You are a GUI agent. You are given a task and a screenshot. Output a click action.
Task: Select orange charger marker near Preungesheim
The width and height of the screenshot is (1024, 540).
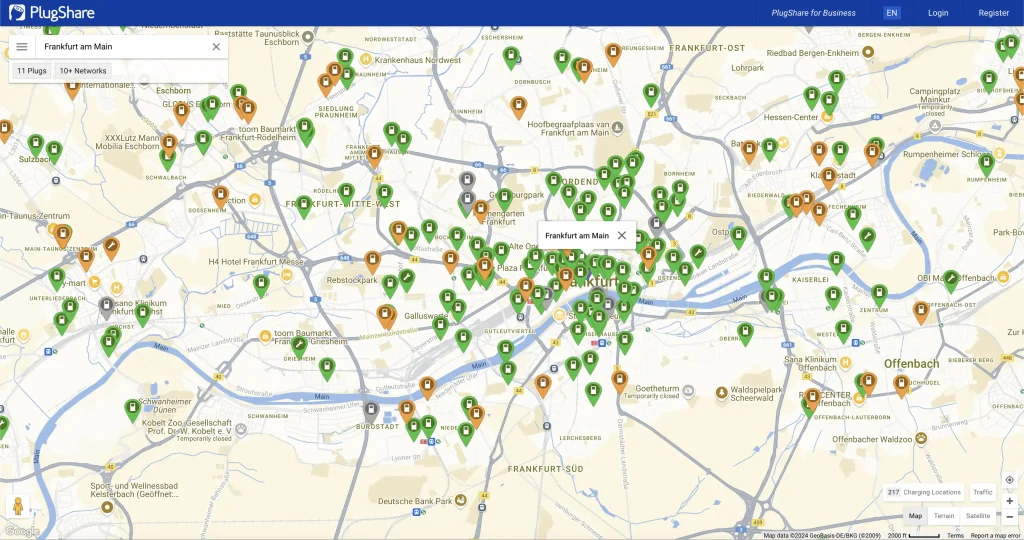613,52
